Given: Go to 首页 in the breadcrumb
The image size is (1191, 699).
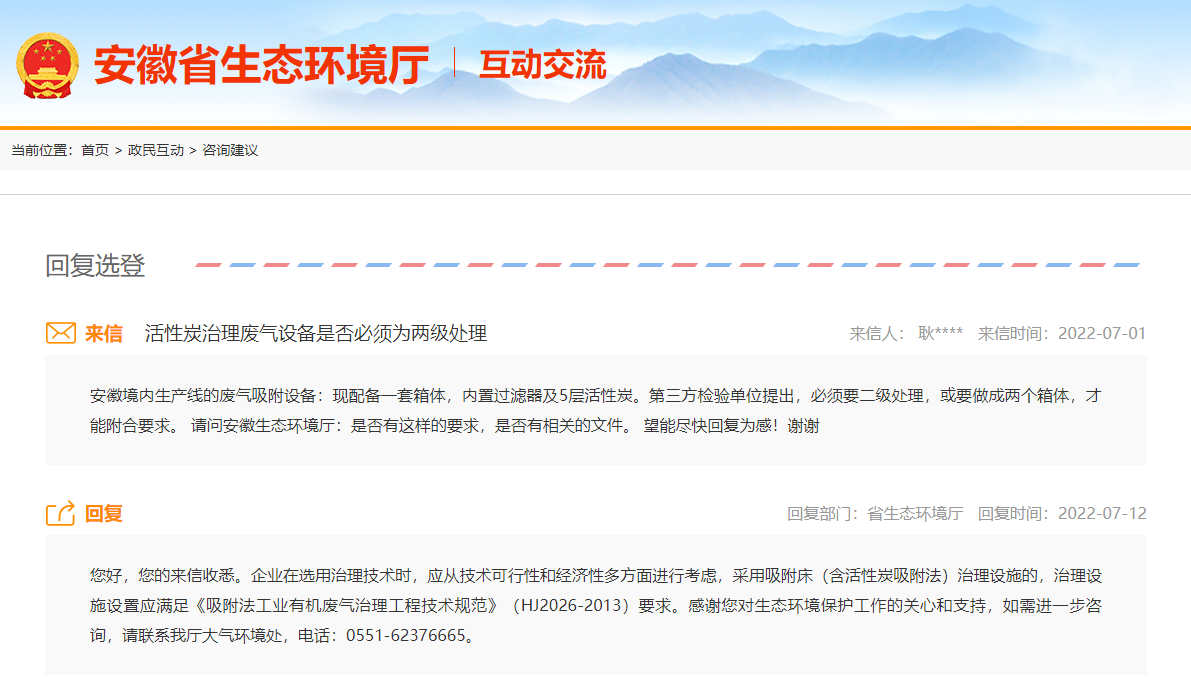Looking at the screenshot, I should tap(95, 150).
